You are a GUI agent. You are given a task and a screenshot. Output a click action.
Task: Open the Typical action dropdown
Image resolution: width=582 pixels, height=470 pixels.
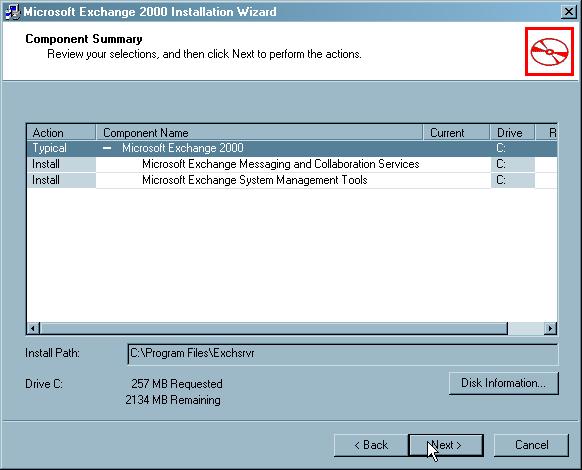[x=61, y=148]
